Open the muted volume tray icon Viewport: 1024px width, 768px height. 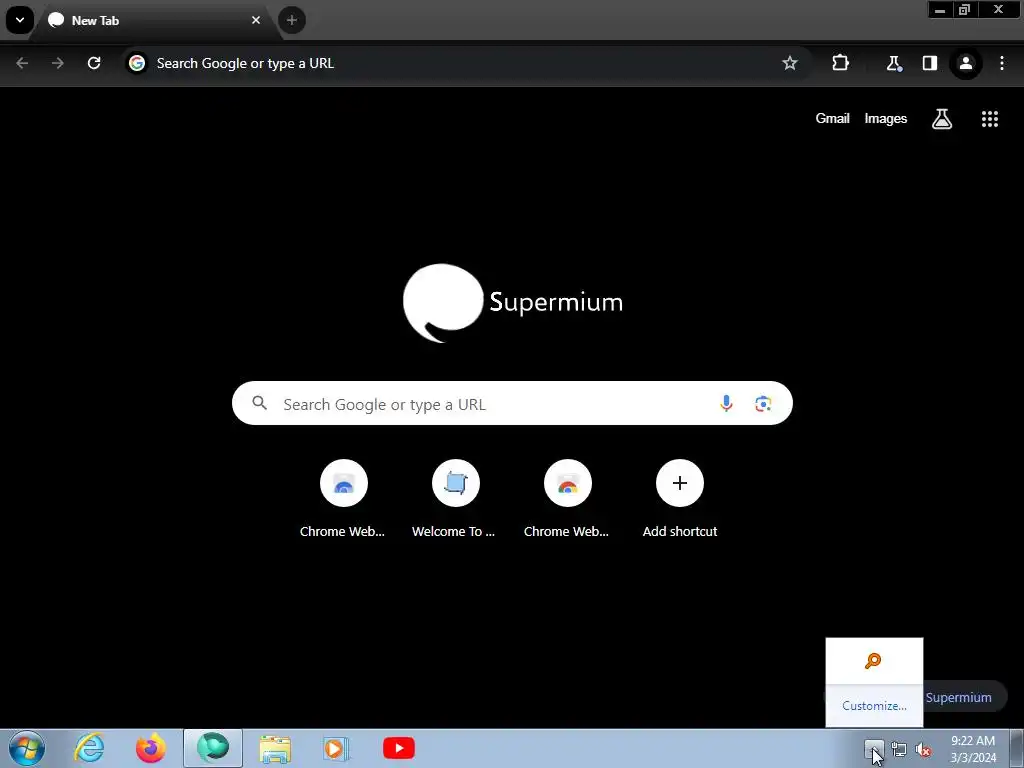(923, 750)
